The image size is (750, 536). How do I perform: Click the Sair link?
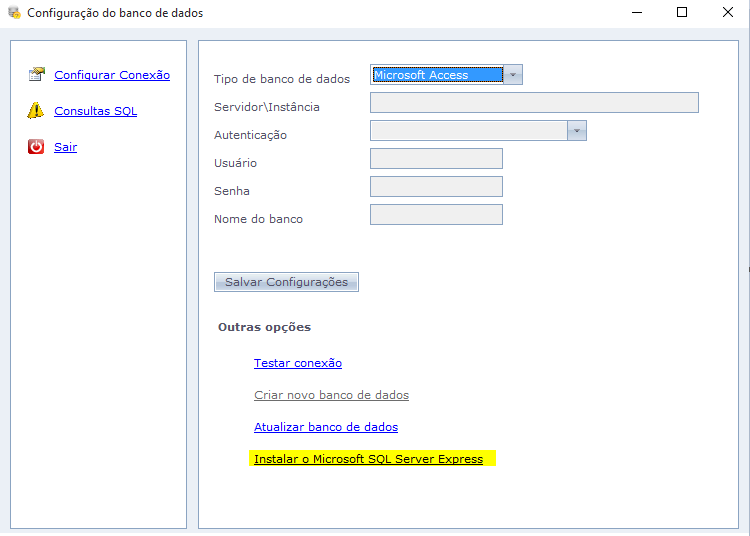click(66, 147)
